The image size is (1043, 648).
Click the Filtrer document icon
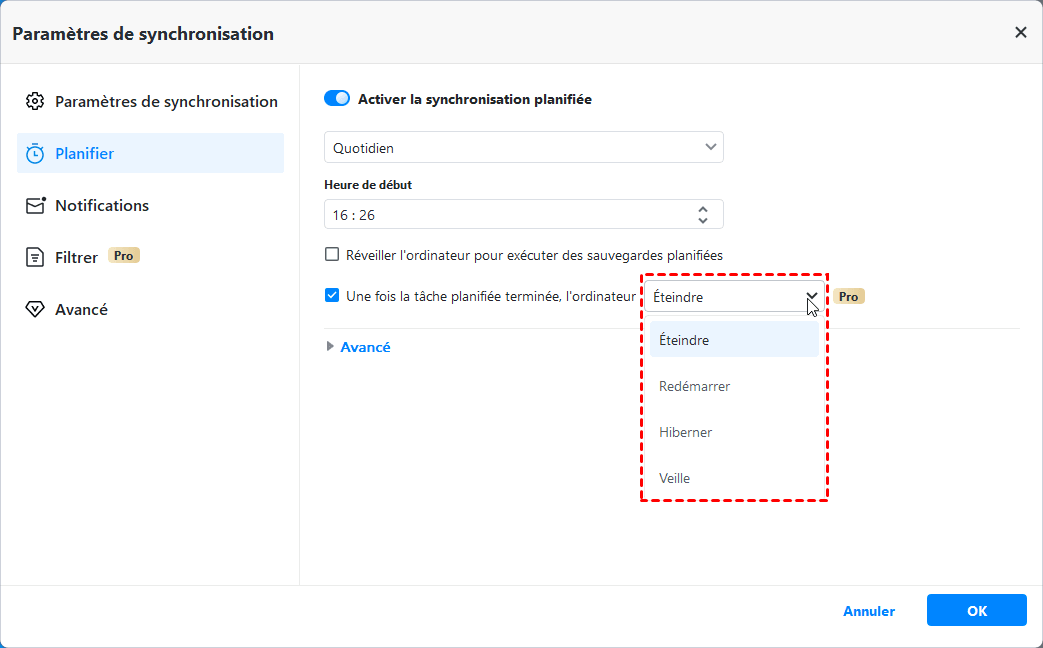coord(35,257)
